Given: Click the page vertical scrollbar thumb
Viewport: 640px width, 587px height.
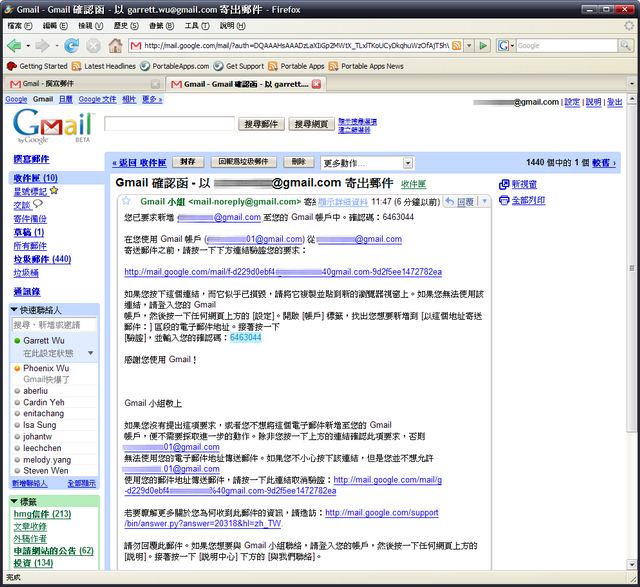Looking at the screenshot, I should 631,268.
